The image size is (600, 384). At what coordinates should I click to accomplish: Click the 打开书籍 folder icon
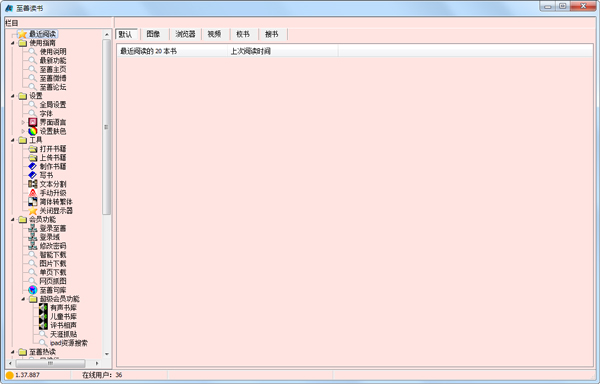coord(33,149)
